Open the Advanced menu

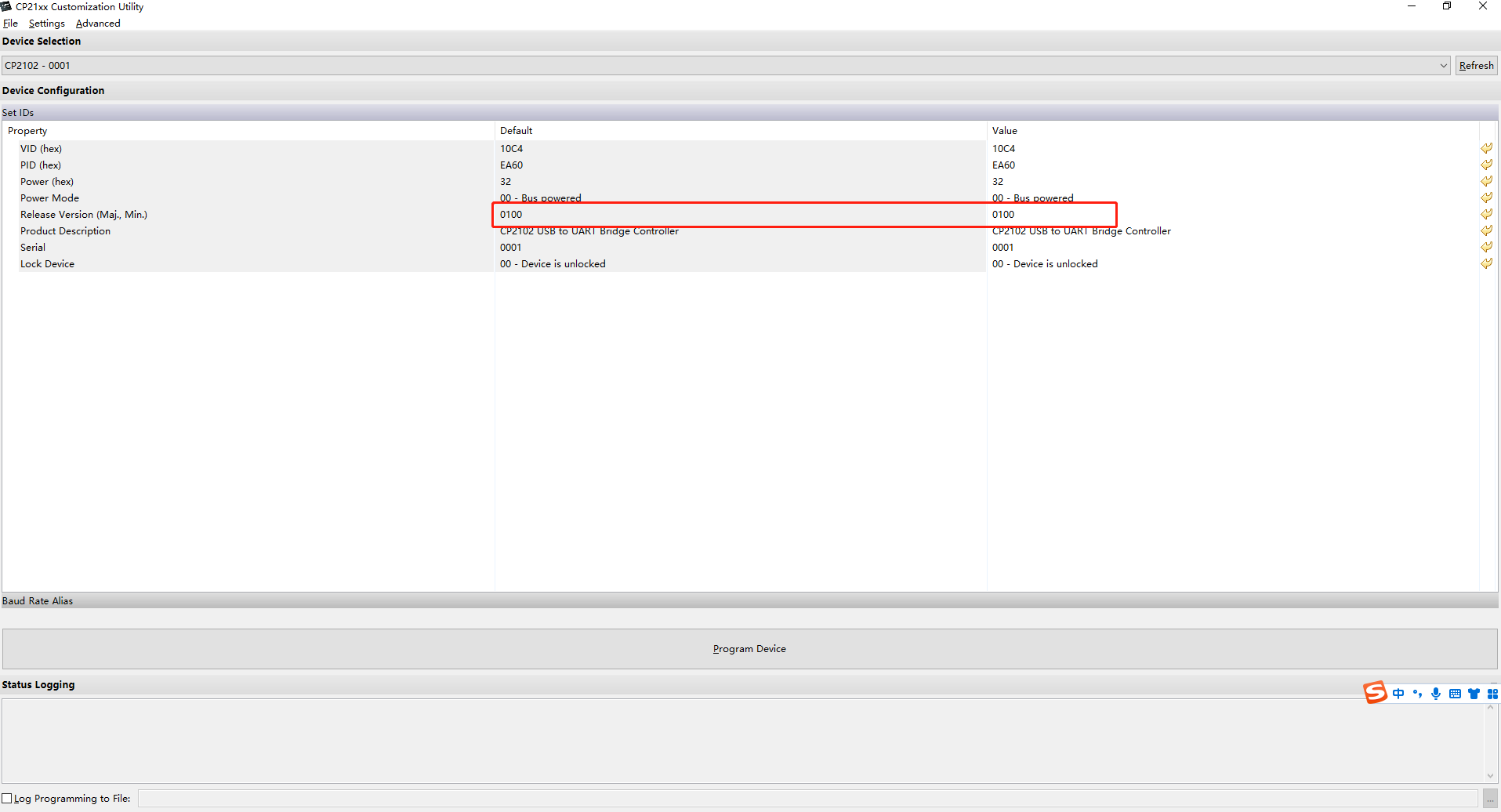click(x=98, y=24)
